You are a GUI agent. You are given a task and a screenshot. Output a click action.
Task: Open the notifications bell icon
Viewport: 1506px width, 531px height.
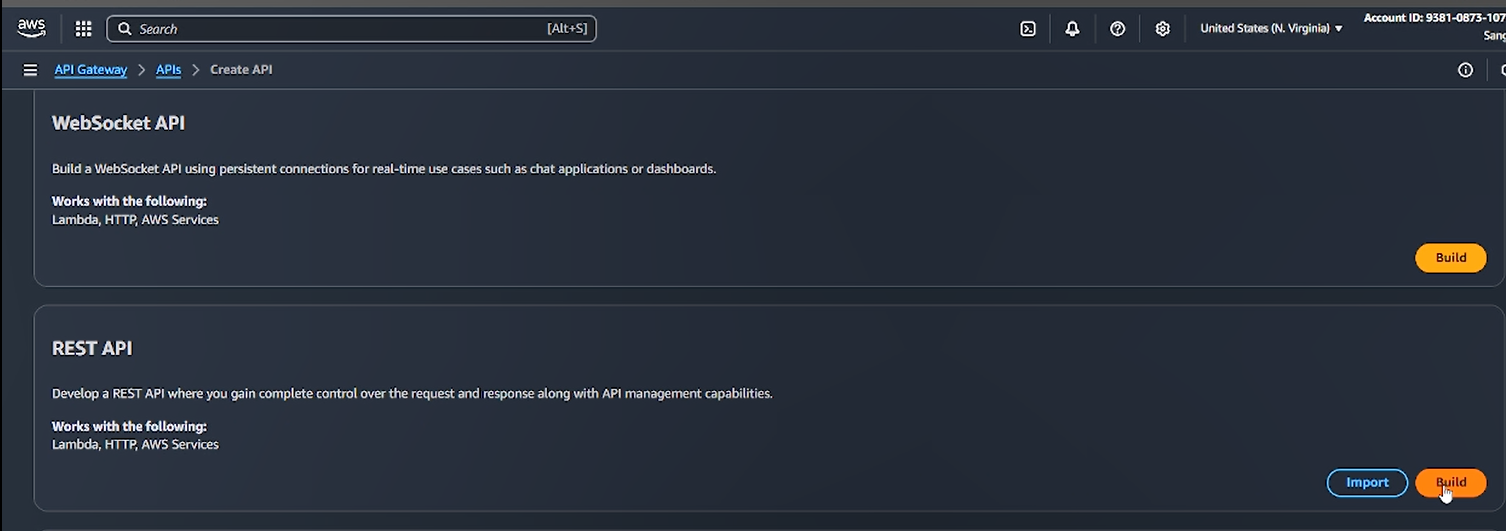click(x=1072, y=29)
